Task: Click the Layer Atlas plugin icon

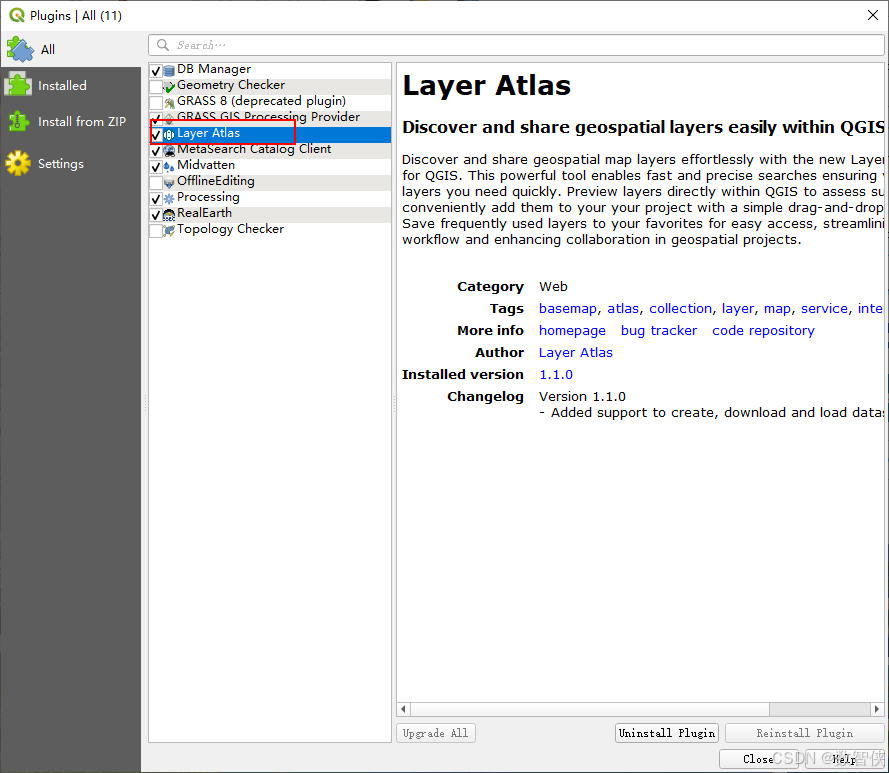Action: tap(169, 135)
